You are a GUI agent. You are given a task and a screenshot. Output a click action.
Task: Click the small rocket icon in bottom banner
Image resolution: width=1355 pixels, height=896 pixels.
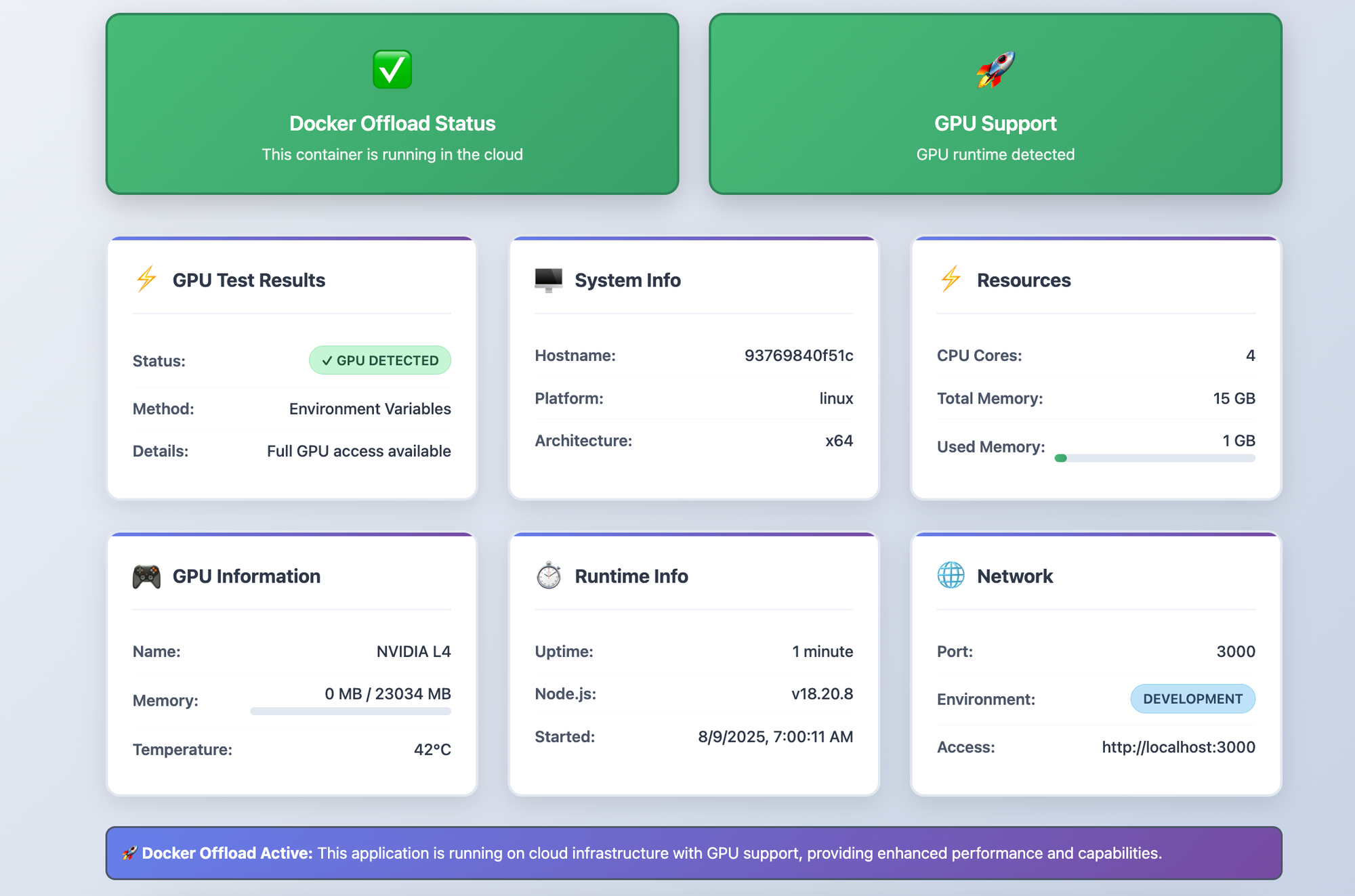coord(129,853)
